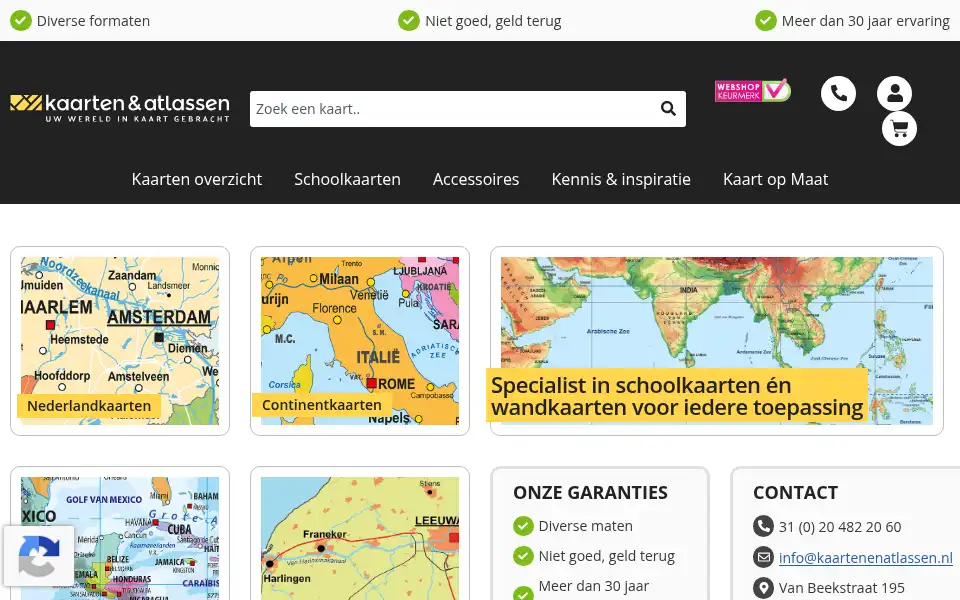Click phone number 31 (0) 20 482 20 60

[840, 527]
